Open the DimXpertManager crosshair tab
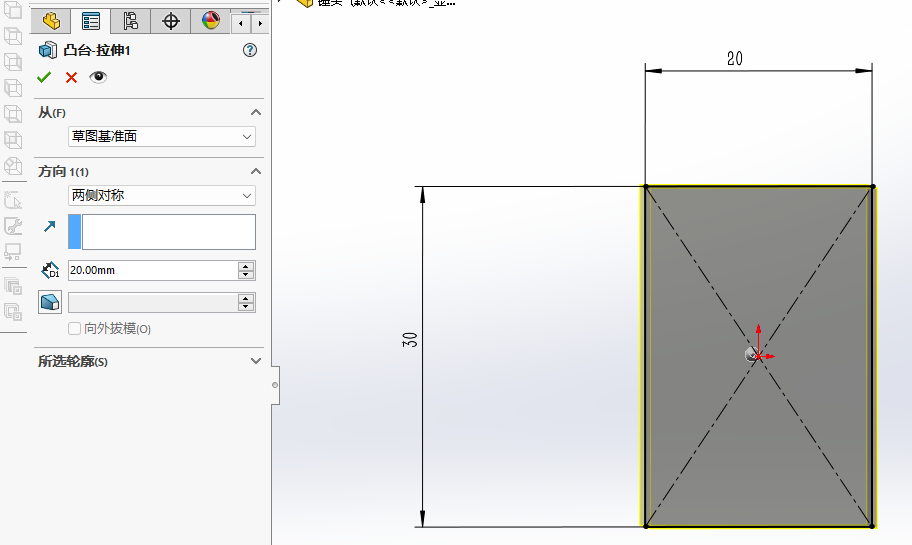Image resolution: width=912 pixels, height=545 pixels. pyautogui.click(x=170, y=22)
